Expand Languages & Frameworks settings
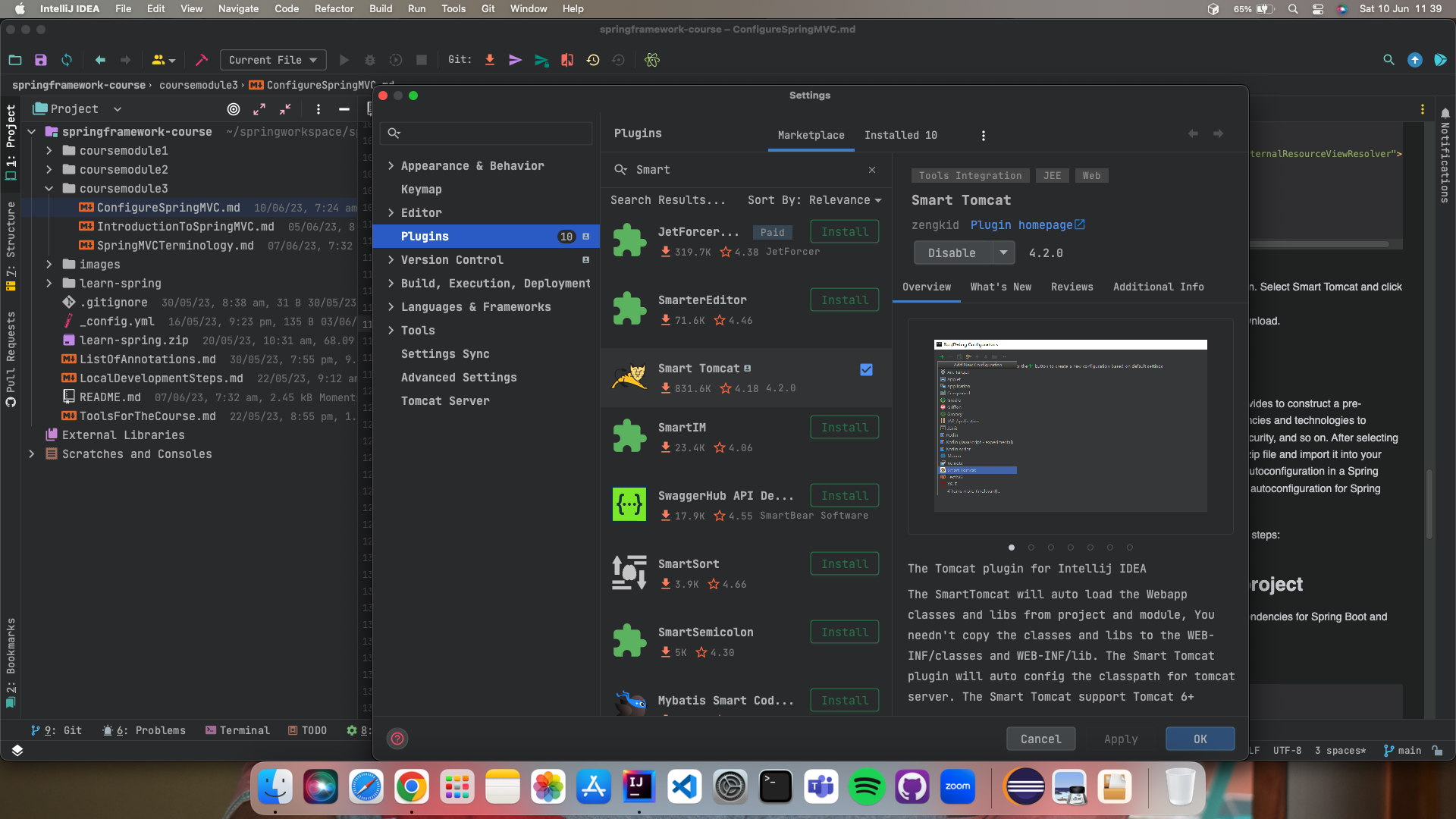Viewport: 1456px width, 819px height. [391, 307]
